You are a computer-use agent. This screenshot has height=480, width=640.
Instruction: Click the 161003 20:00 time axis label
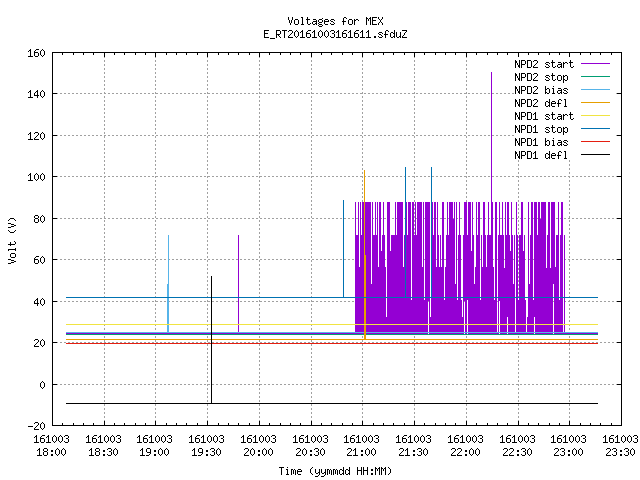click(x=258, y=446)
